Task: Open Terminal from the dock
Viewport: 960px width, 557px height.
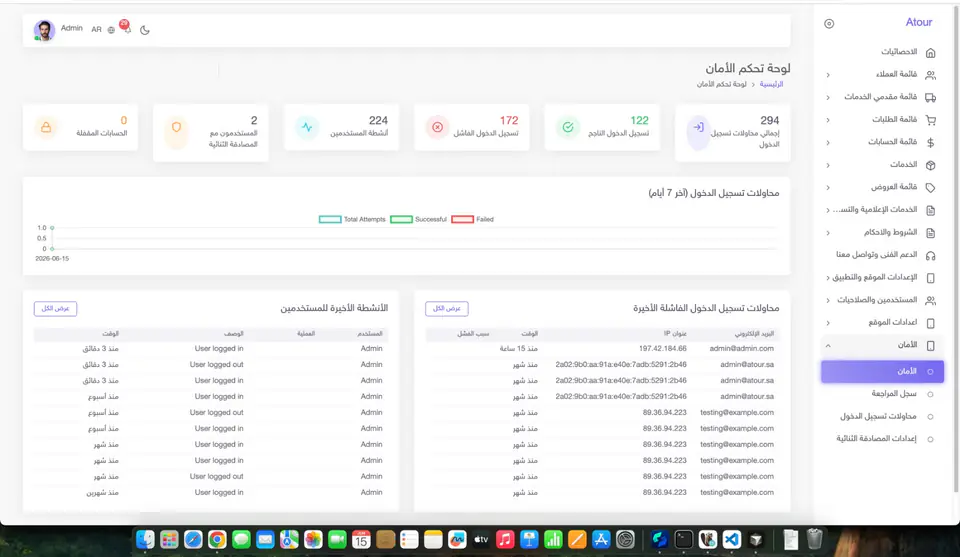Action: coord(683,539)
